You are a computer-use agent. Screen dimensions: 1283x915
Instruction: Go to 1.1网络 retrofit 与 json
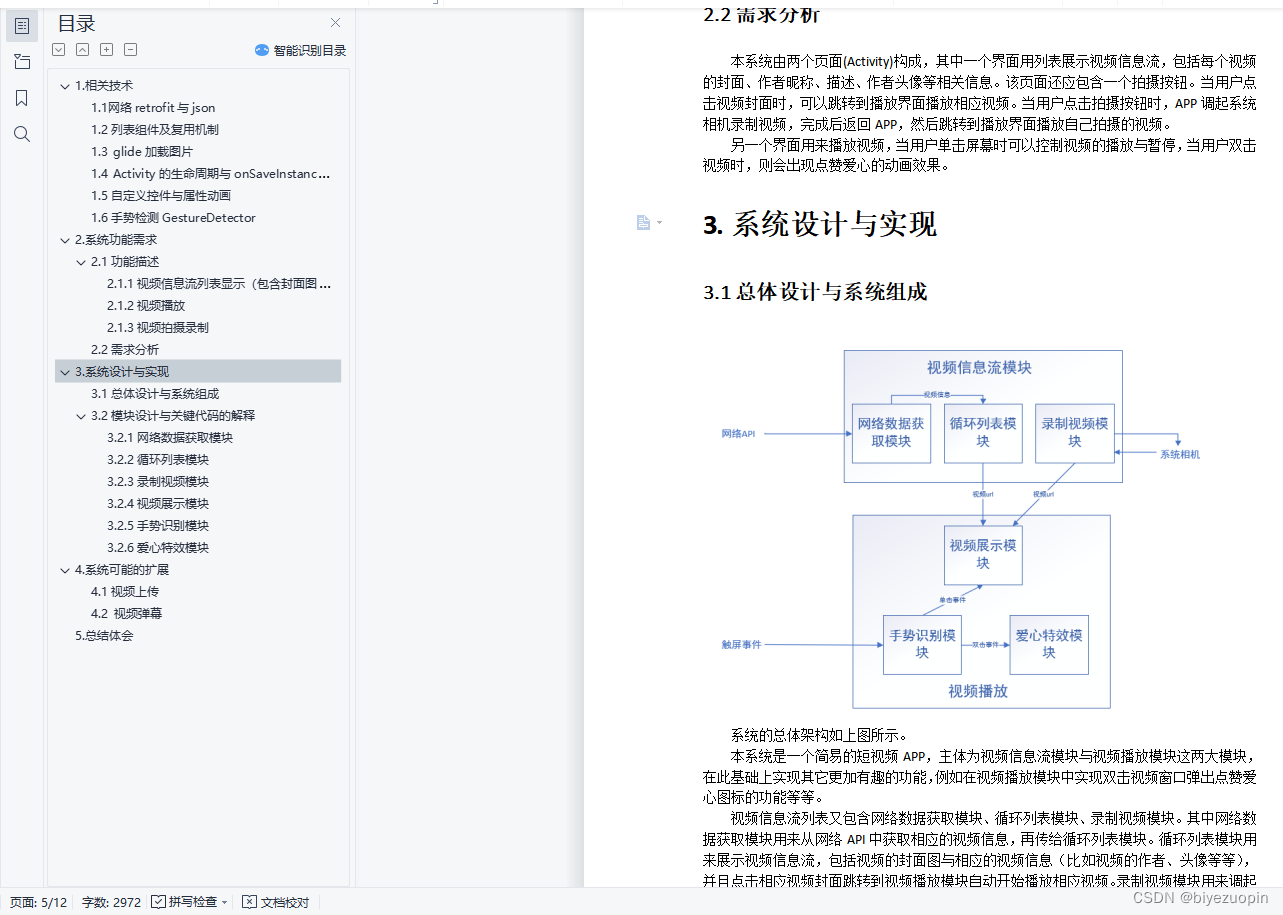pos(153,108)
